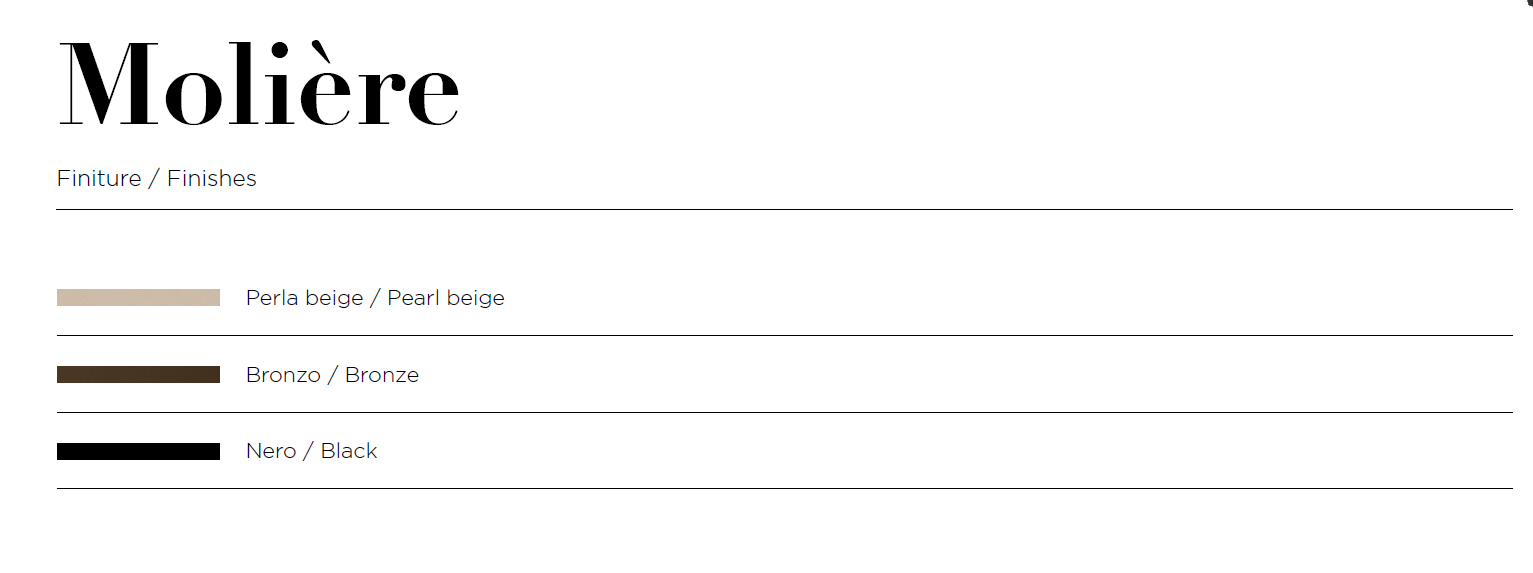Select the English "Pearl beige" text
The height and width of the screenshot is (573, 1533).
[446, 298]
